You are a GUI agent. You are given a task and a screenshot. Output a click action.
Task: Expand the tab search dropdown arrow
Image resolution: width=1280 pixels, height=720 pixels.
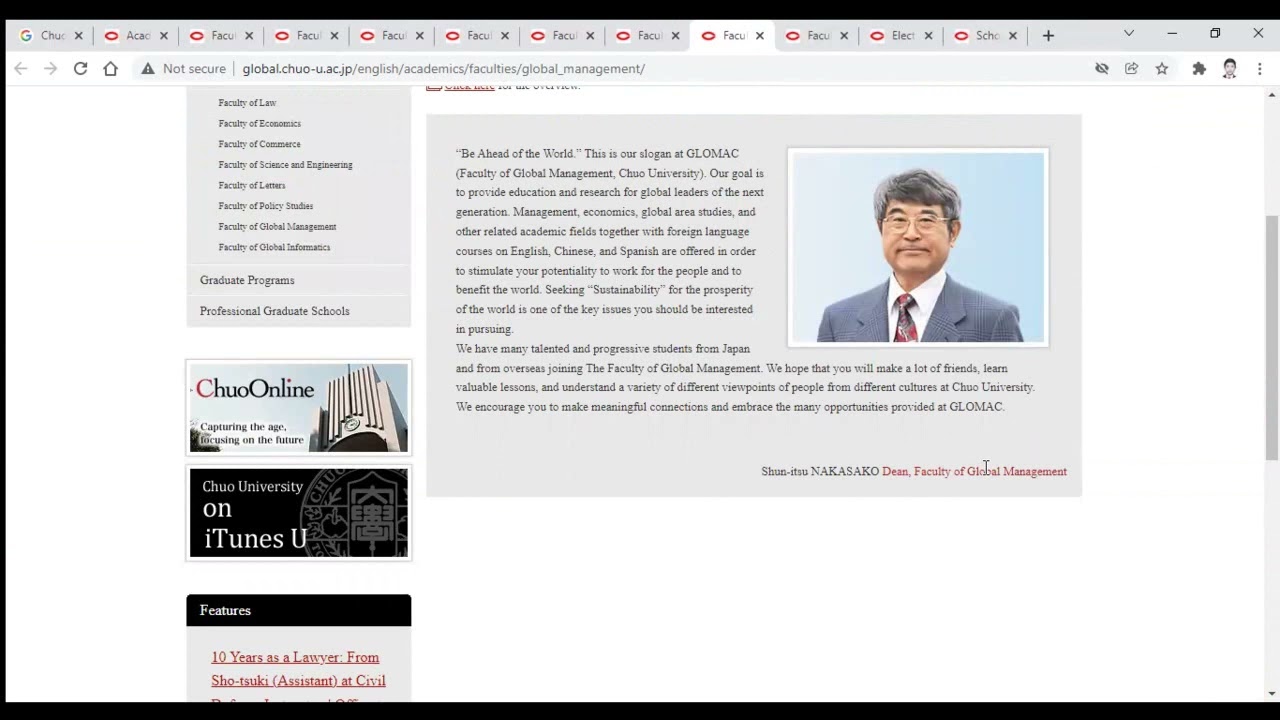1129,34
